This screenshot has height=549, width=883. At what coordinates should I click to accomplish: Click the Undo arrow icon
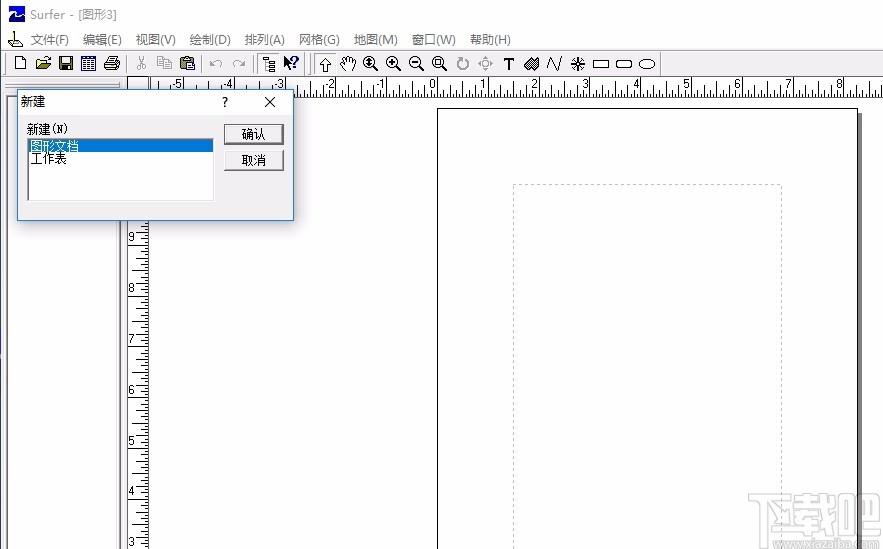click(216, 64)
